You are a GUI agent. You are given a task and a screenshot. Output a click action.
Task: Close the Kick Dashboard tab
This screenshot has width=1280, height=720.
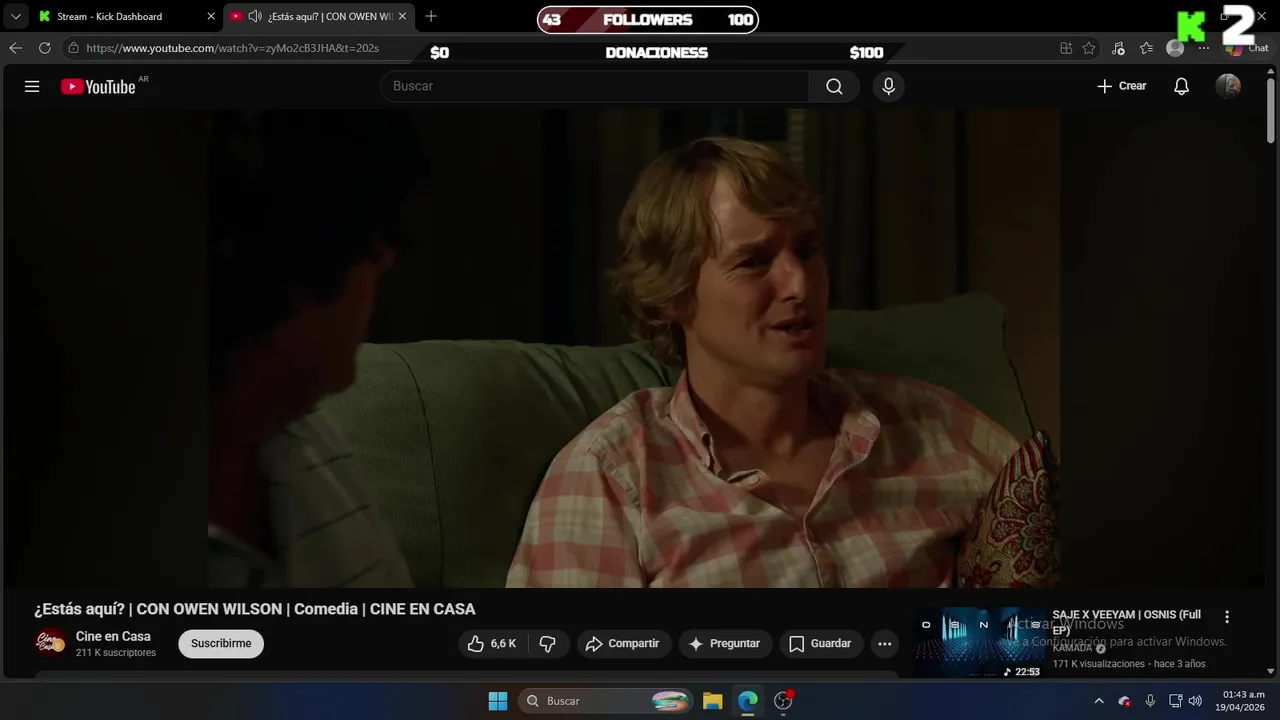tap(211, 16)
